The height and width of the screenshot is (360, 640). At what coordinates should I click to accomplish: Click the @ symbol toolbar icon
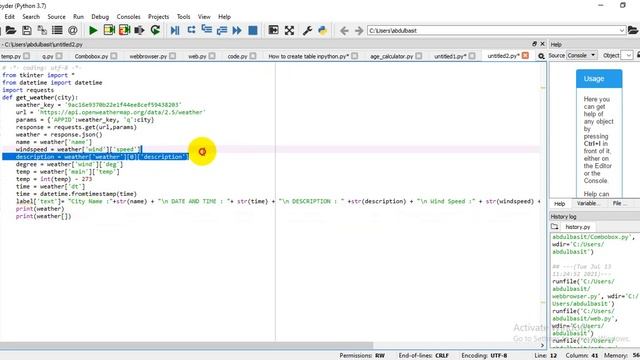[x=73, y=31]
